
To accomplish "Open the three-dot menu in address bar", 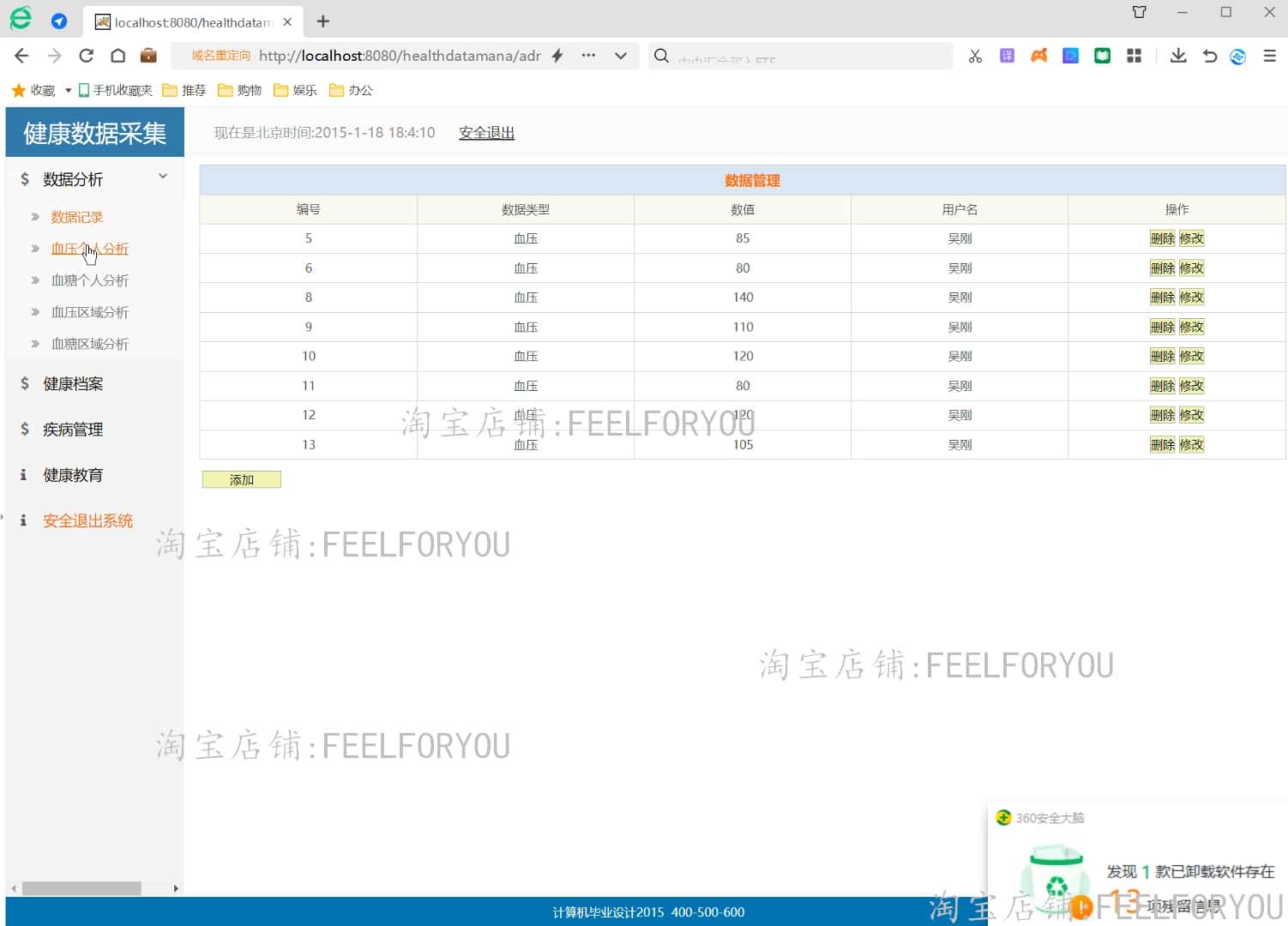I will click(588, 56).
